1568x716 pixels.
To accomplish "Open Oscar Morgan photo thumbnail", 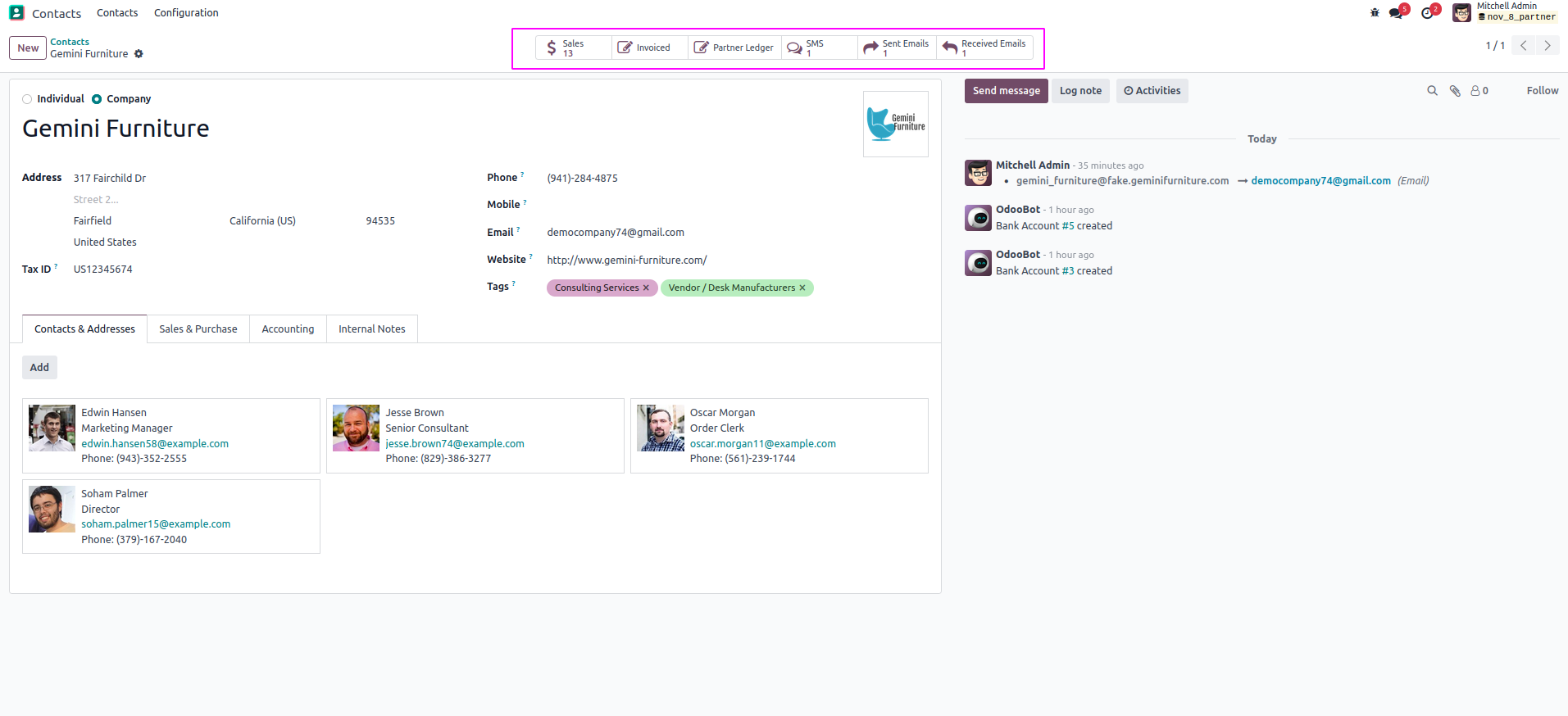I will coord(661,428).
